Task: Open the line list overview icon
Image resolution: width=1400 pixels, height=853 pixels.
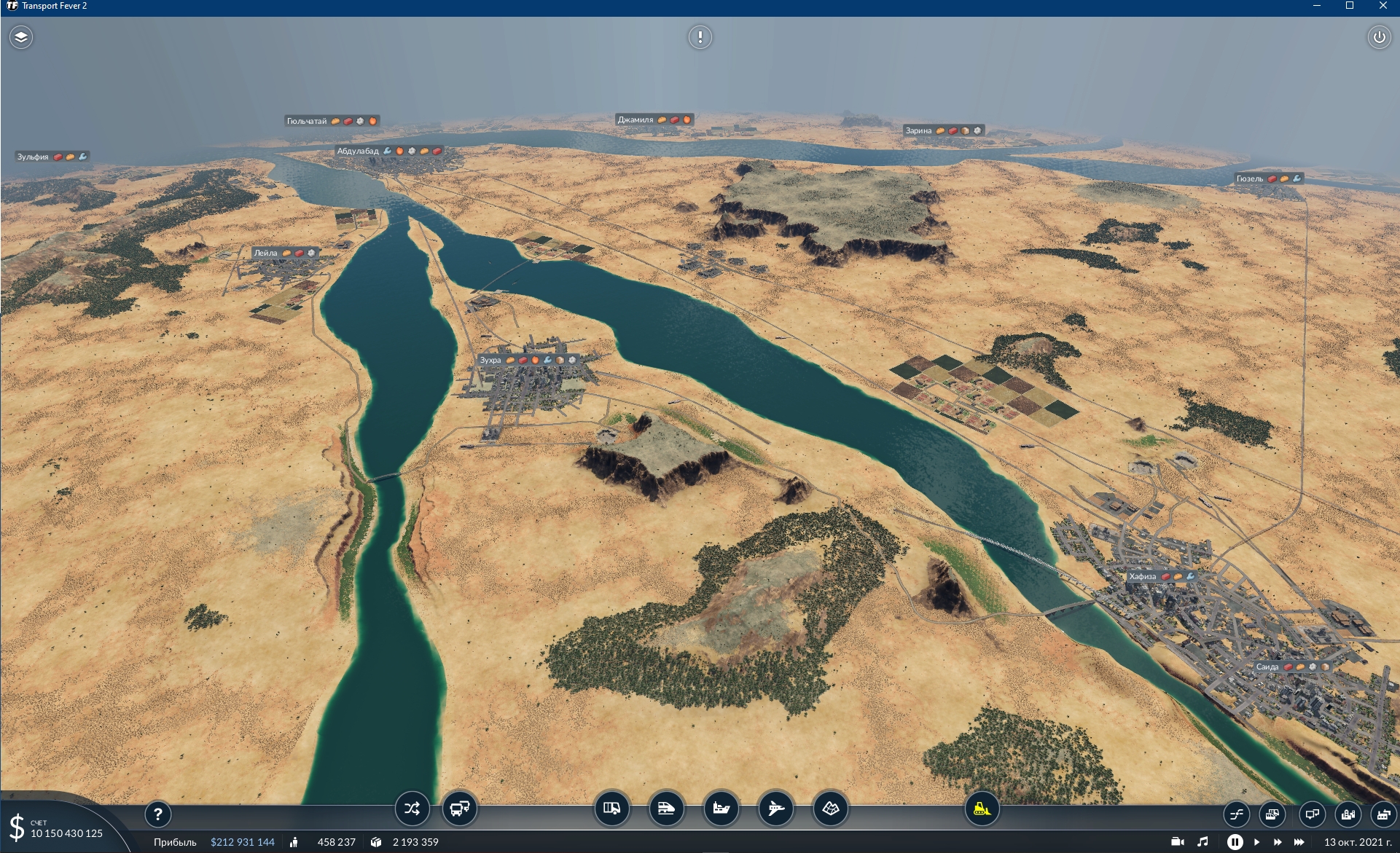Action: pyautogui.click(x=1237, y=814)
